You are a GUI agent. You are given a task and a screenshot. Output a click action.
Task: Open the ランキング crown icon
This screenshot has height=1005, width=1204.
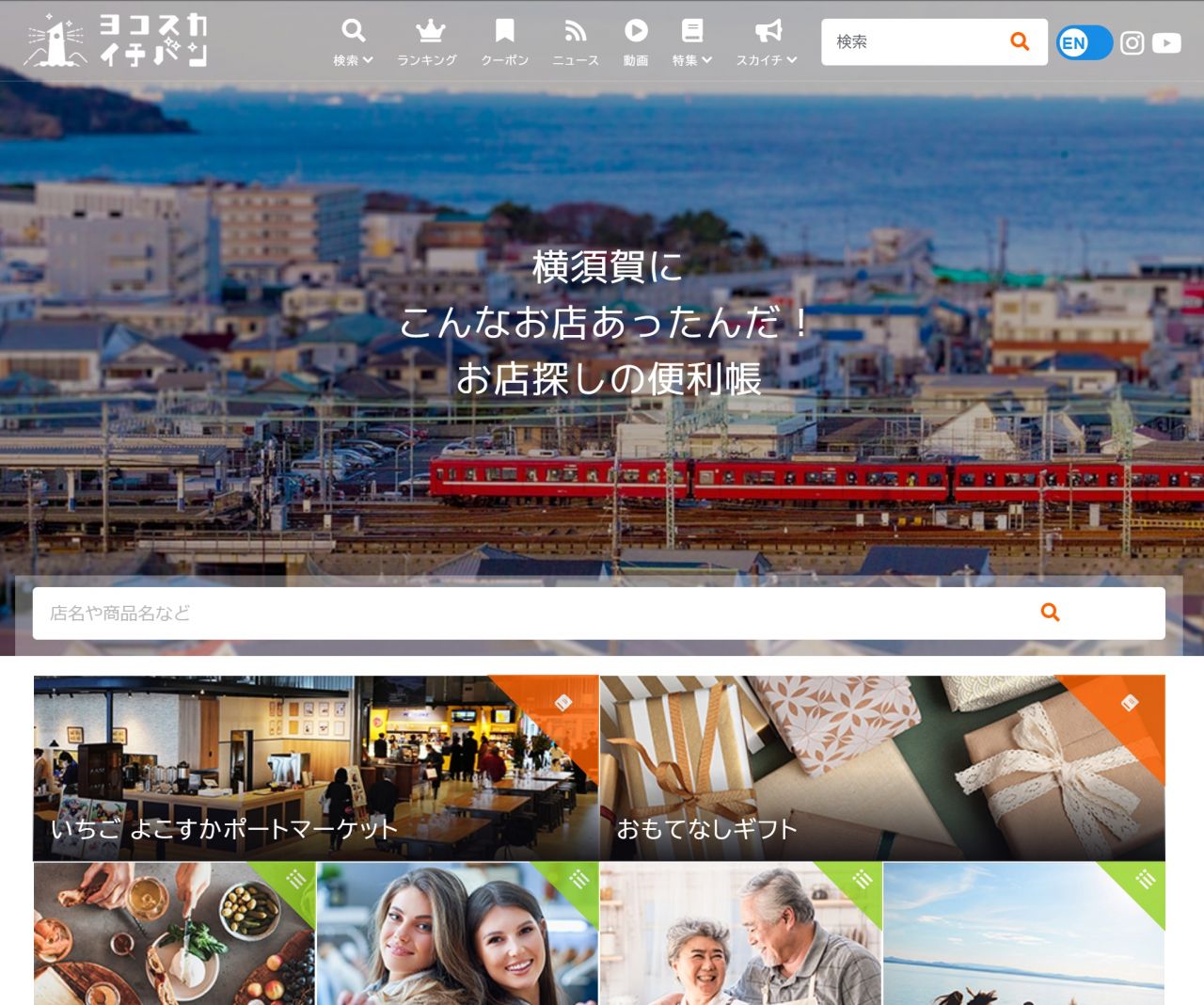pyautogui.click(x=430, y=31)
